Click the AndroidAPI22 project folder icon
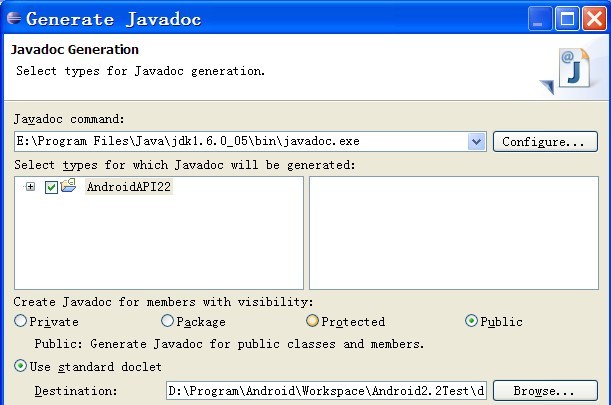 point(68,186)
